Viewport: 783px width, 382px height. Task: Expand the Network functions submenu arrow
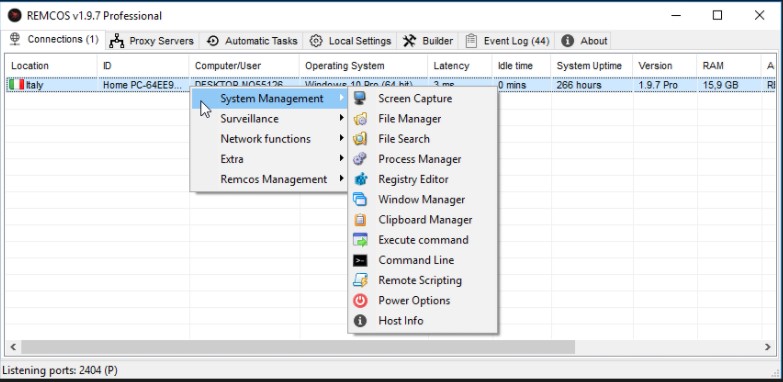(342, 138)
